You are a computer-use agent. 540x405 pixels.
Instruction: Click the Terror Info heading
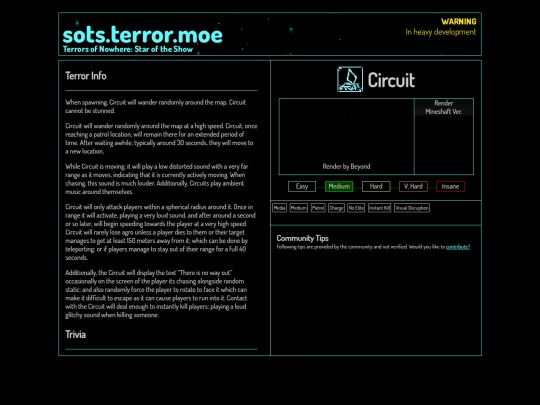click(86, 76)
